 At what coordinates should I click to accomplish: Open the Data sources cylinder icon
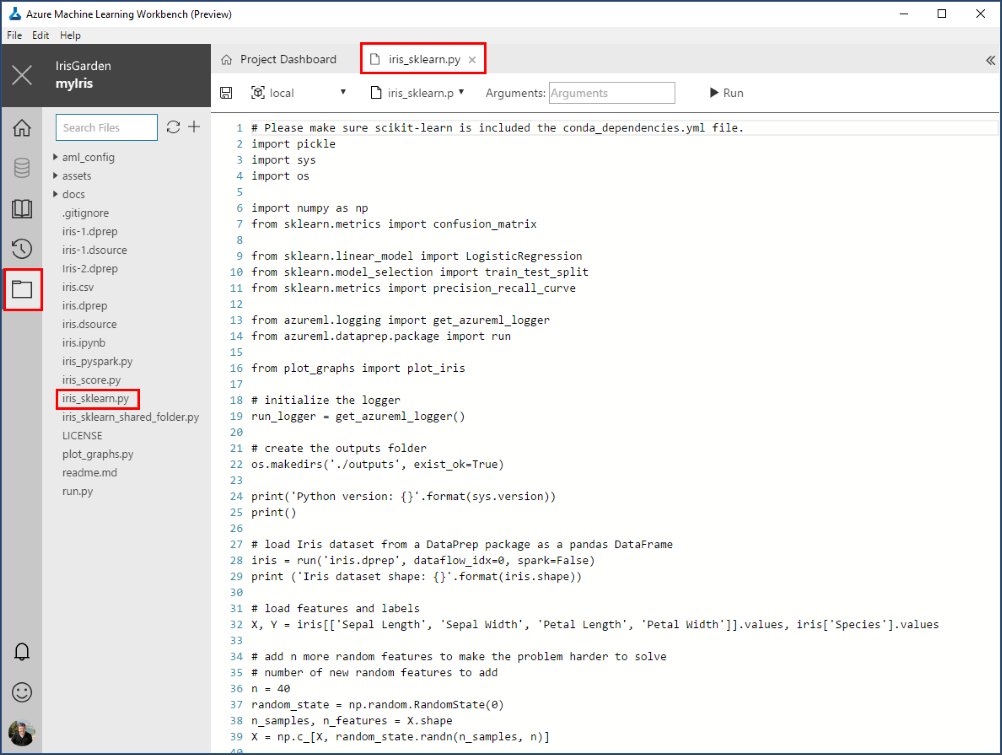[22, 168]
